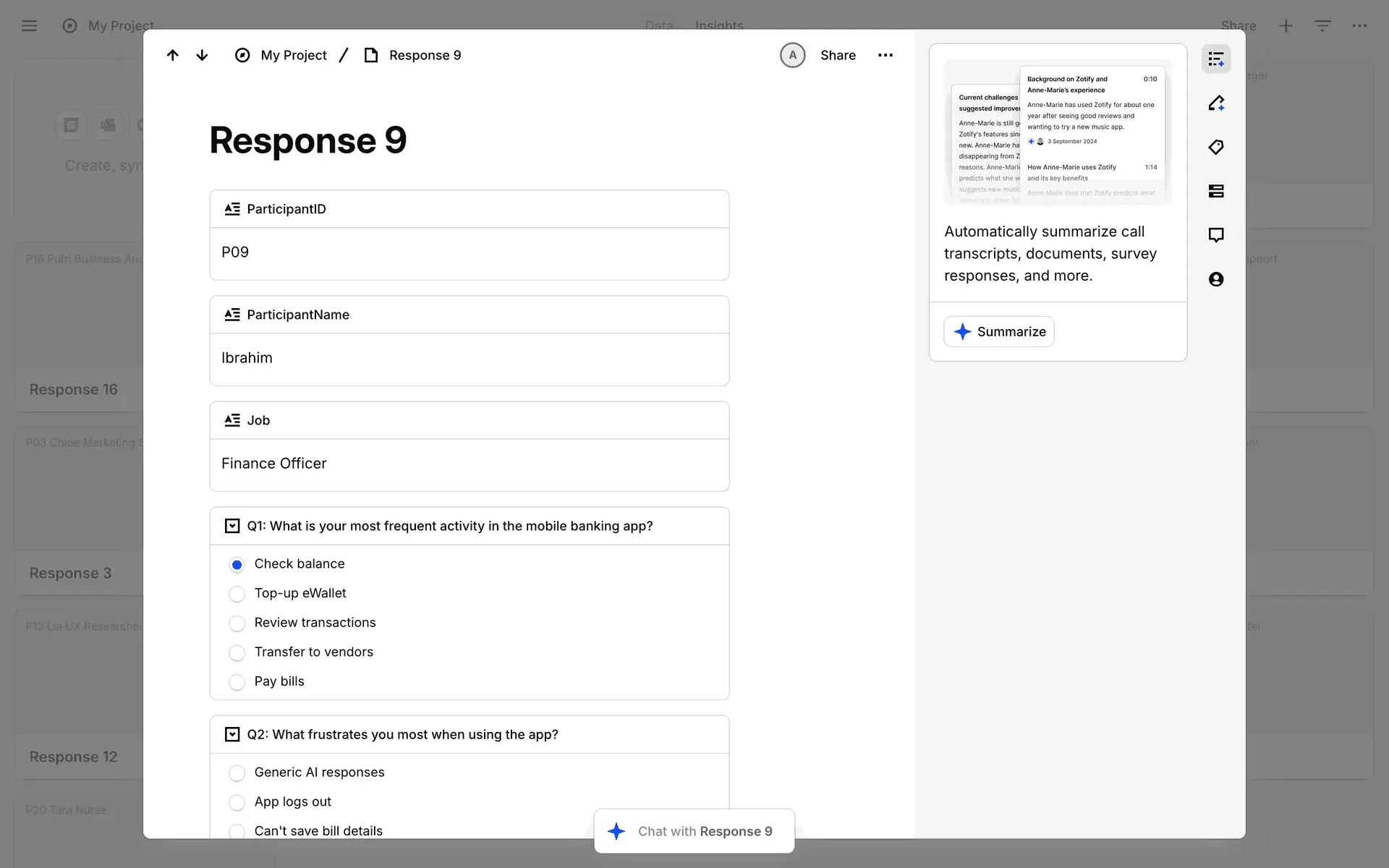Screen dimensions: 1389x868
Task: Open the AI highlight pen icon
Action: click(x=1216, y=103)
